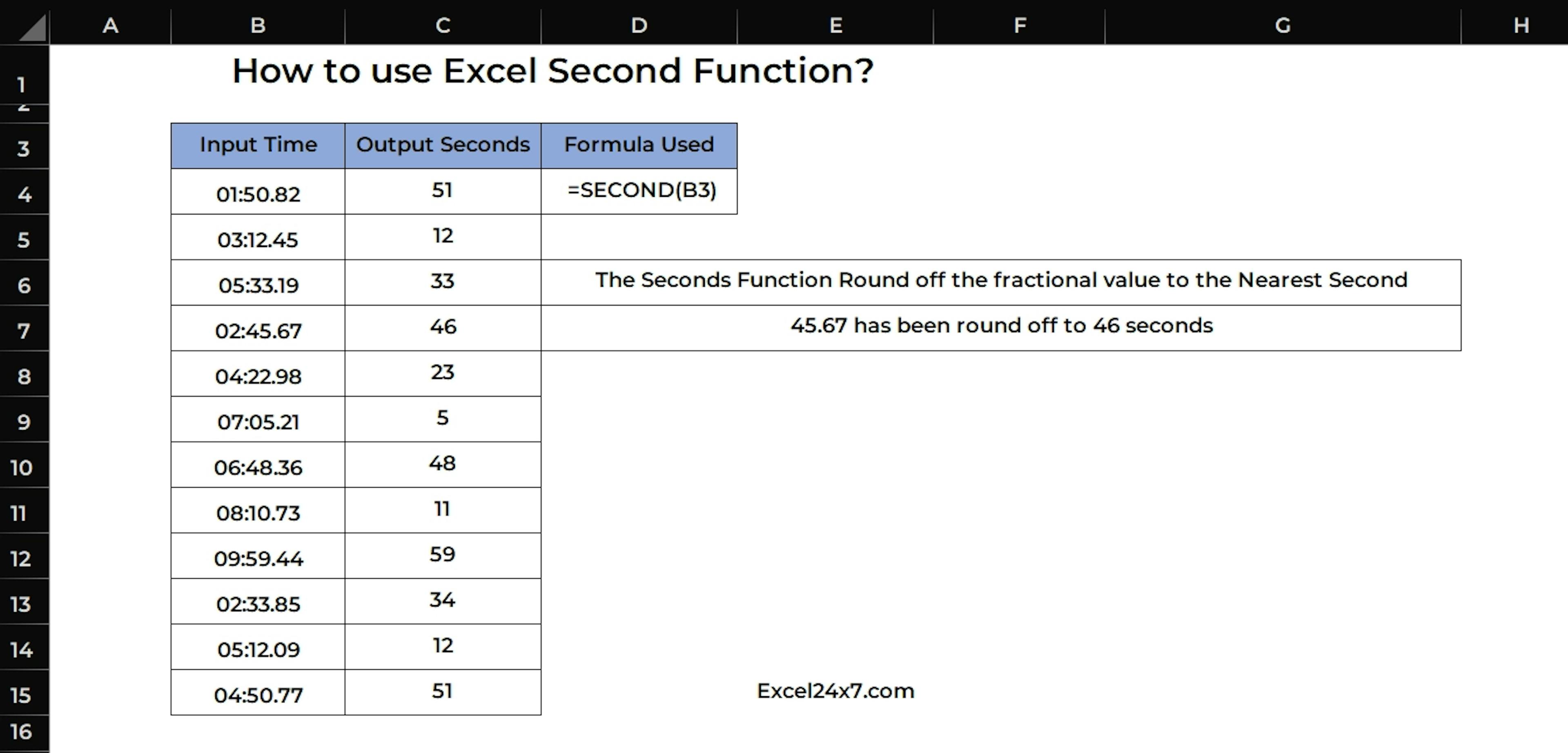This screenshot has height=753, width=1568.
Task: Select row 4 header
Action: tap(24, 194)
